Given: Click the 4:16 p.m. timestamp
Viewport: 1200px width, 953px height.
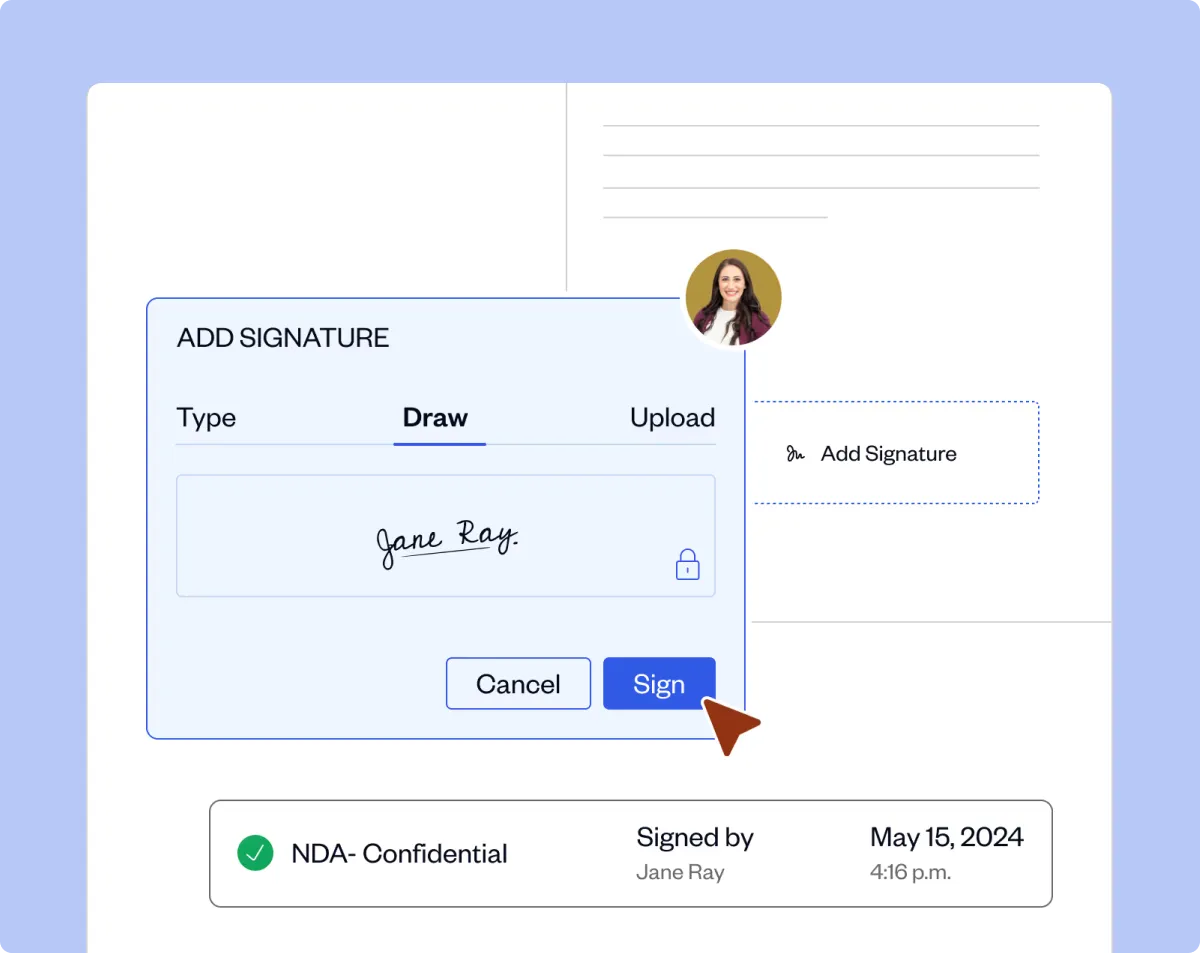Looking at the screenshot, I should [910, 872].
